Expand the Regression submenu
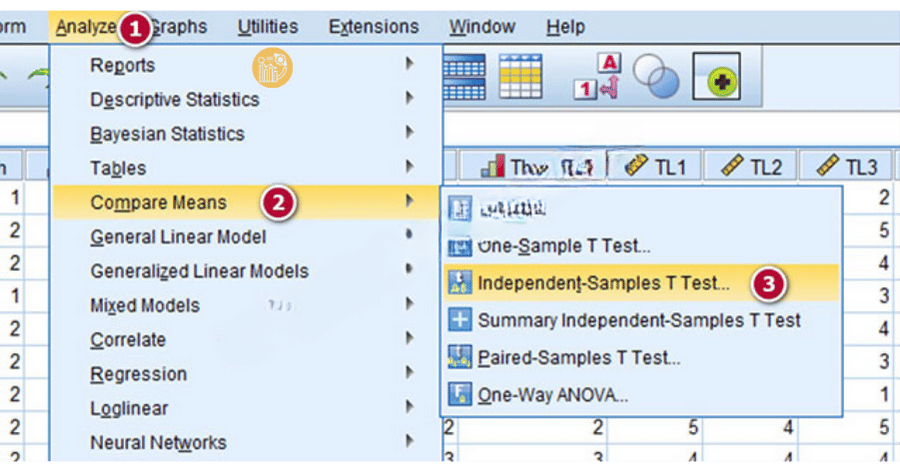This screenshot has width=900, height=472. tap(246, 374)
